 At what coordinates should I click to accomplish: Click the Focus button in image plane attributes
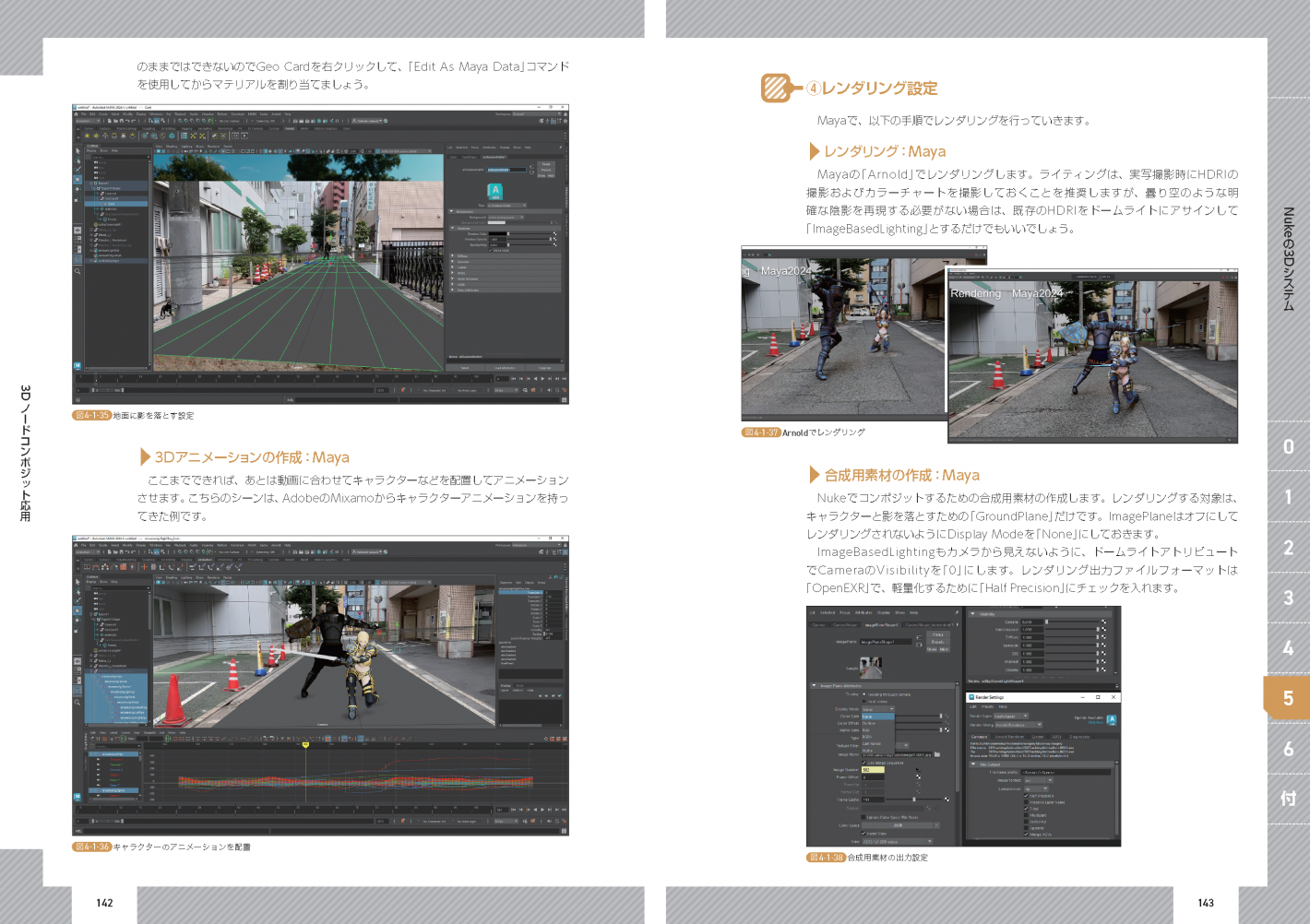pos(937,634)
